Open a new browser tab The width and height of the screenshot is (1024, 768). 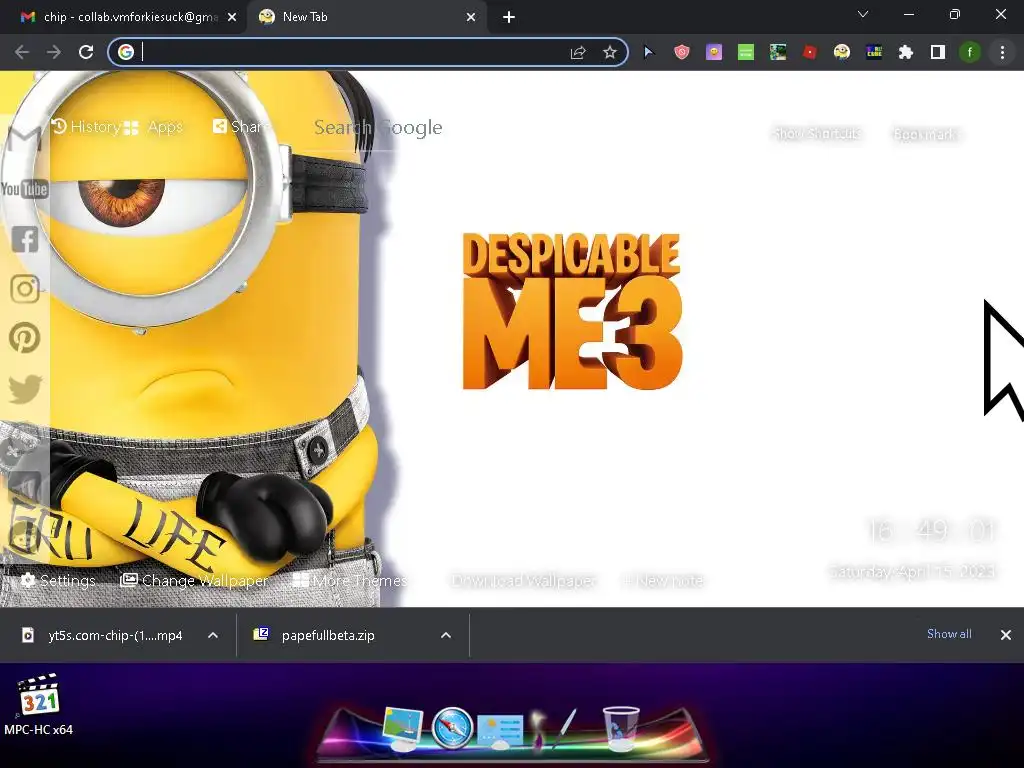coord(509,18)
